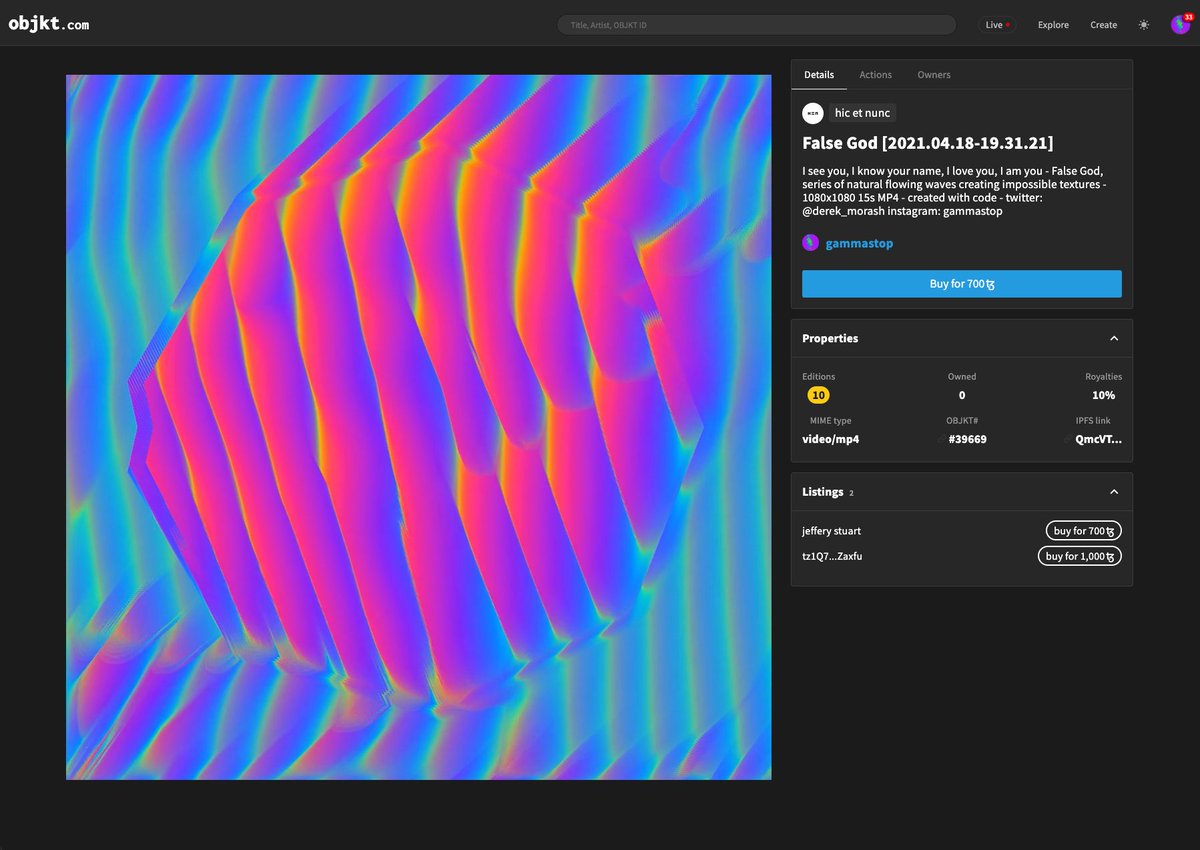This screenshot has width=1200, height=850.
Task: Open the IPFS link QmcVT...
Action: coord(1098,439)
